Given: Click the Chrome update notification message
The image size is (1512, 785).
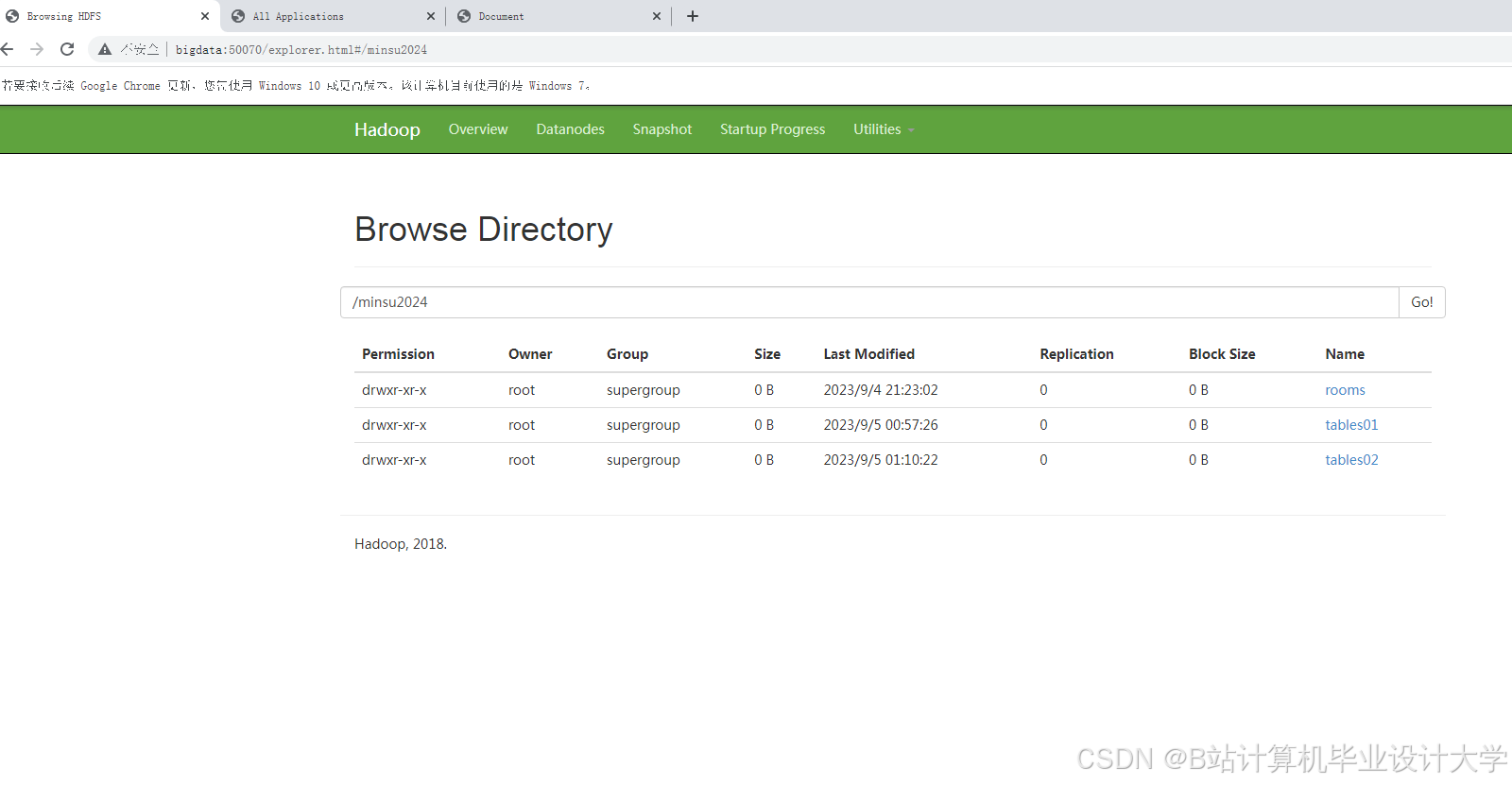Looking at the screenshot, I should pos(296,86).
